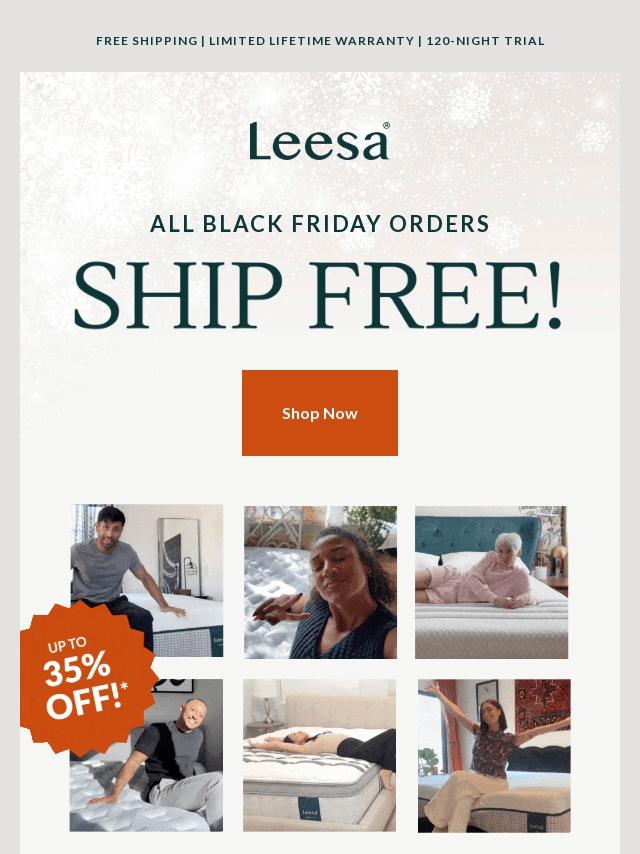Open photo of woman with arms raised

pos(494,755)
